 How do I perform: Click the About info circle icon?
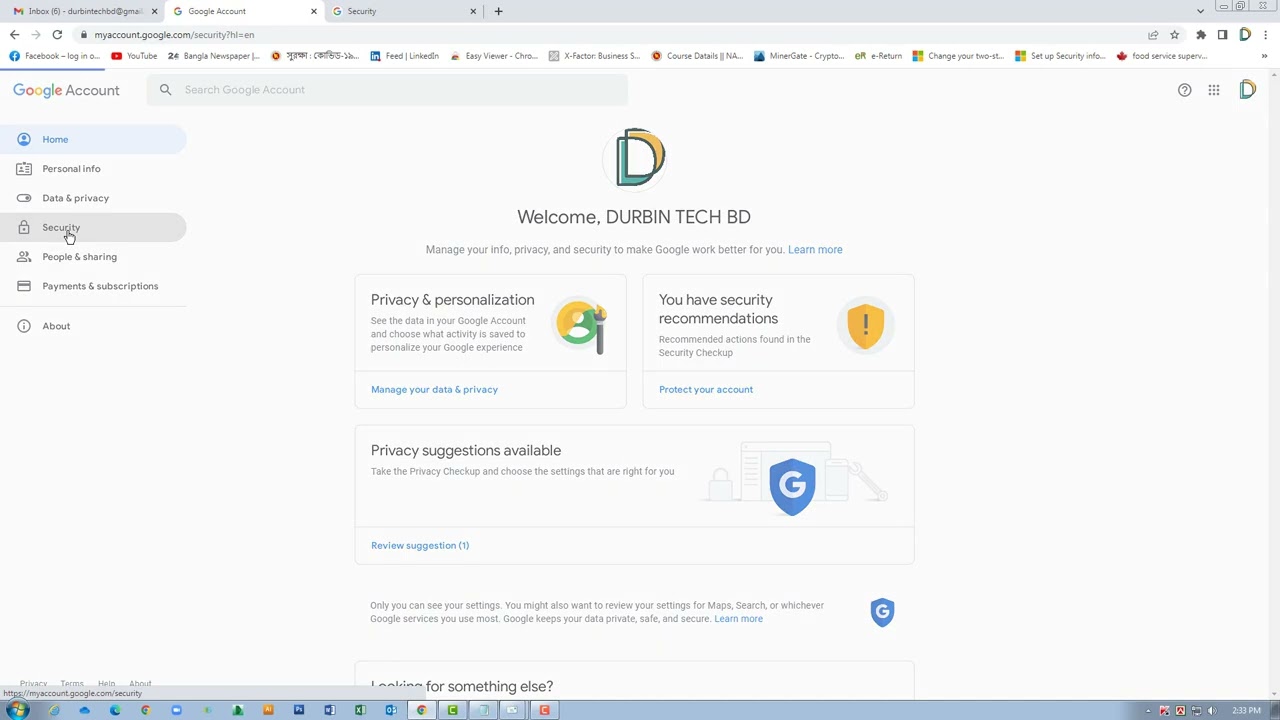coord(24,326)
